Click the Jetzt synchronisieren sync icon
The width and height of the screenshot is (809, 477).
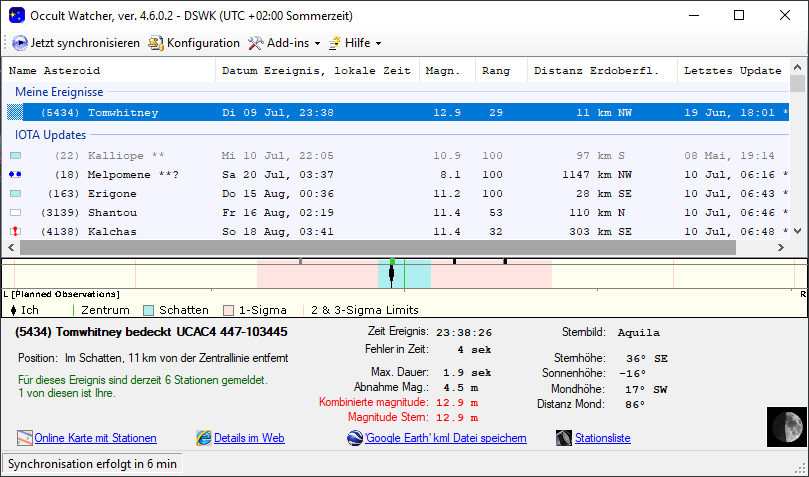pyautogui.click(x=20, y=43)
